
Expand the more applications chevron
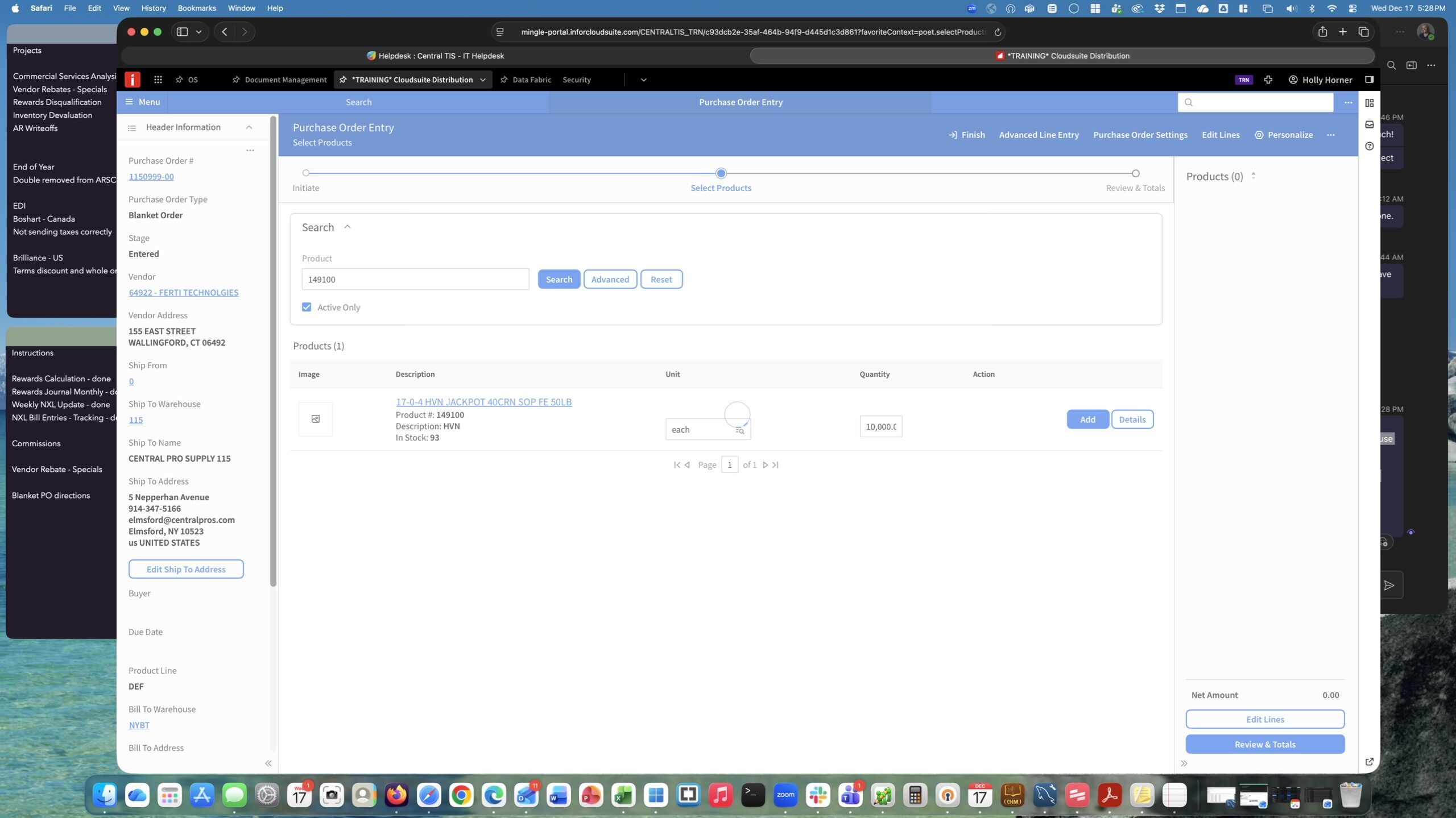click(644, 80)
